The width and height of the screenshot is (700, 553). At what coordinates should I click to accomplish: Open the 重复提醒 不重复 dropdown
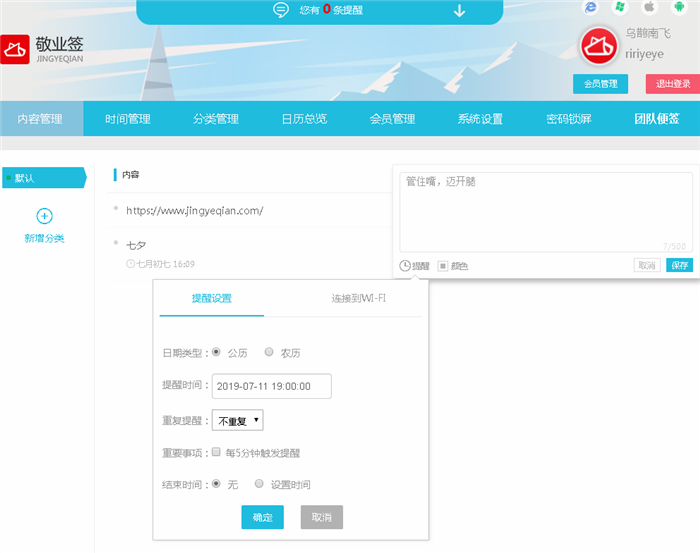point(238,420)
